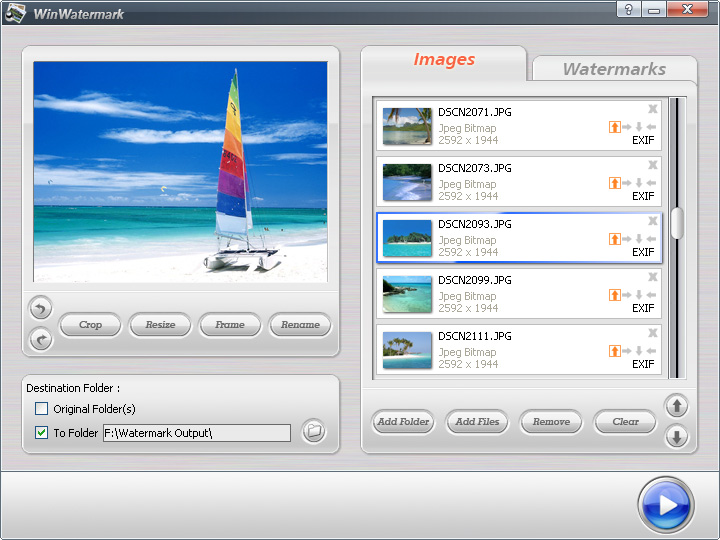This screenshot has width=720, height=540.
Task: Open the help question mark button
Action: click(628, 10)
